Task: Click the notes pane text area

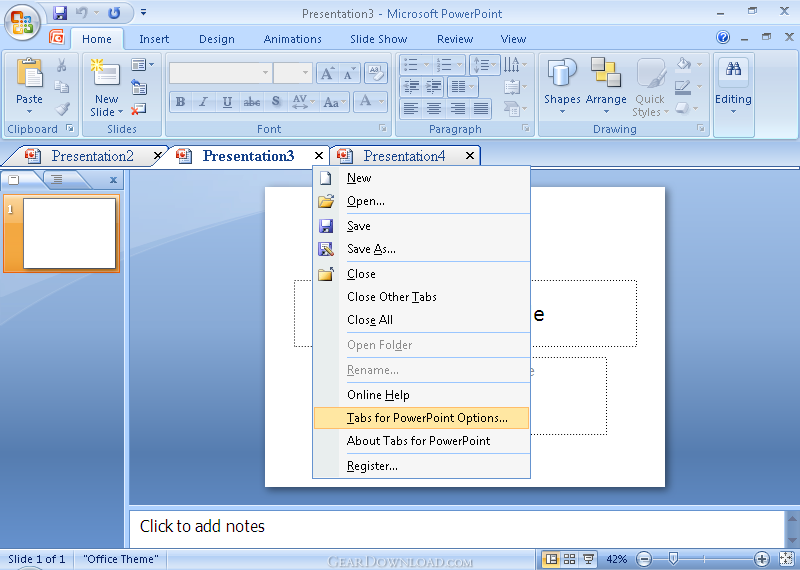Action: (x=457, y=528)
